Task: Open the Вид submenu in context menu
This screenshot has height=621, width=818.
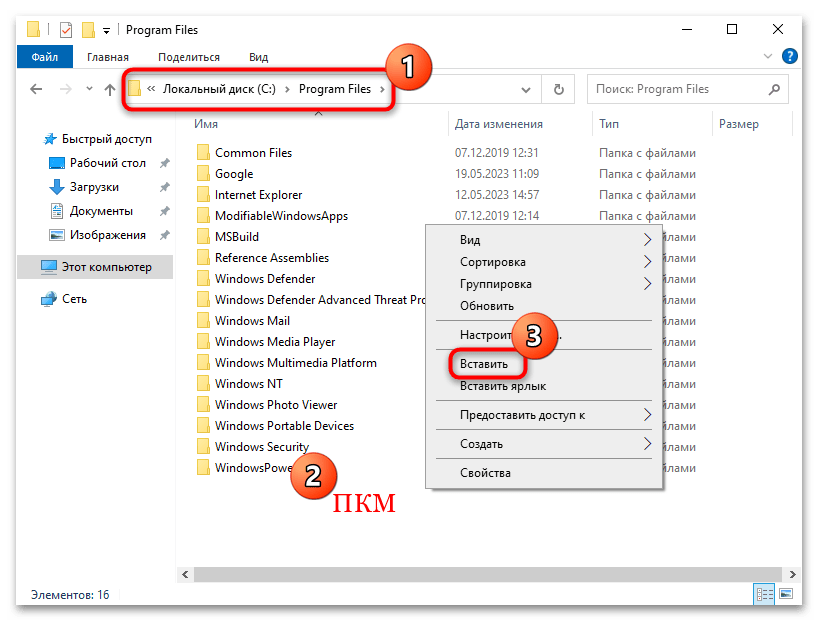Action: coord(544,240)
